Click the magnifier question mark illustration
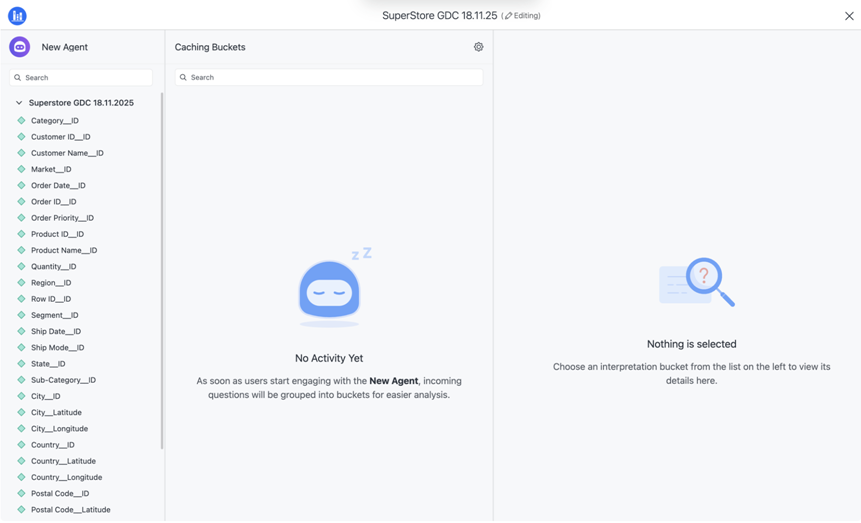This screenshot has height=523, width=861. (697, 282)
